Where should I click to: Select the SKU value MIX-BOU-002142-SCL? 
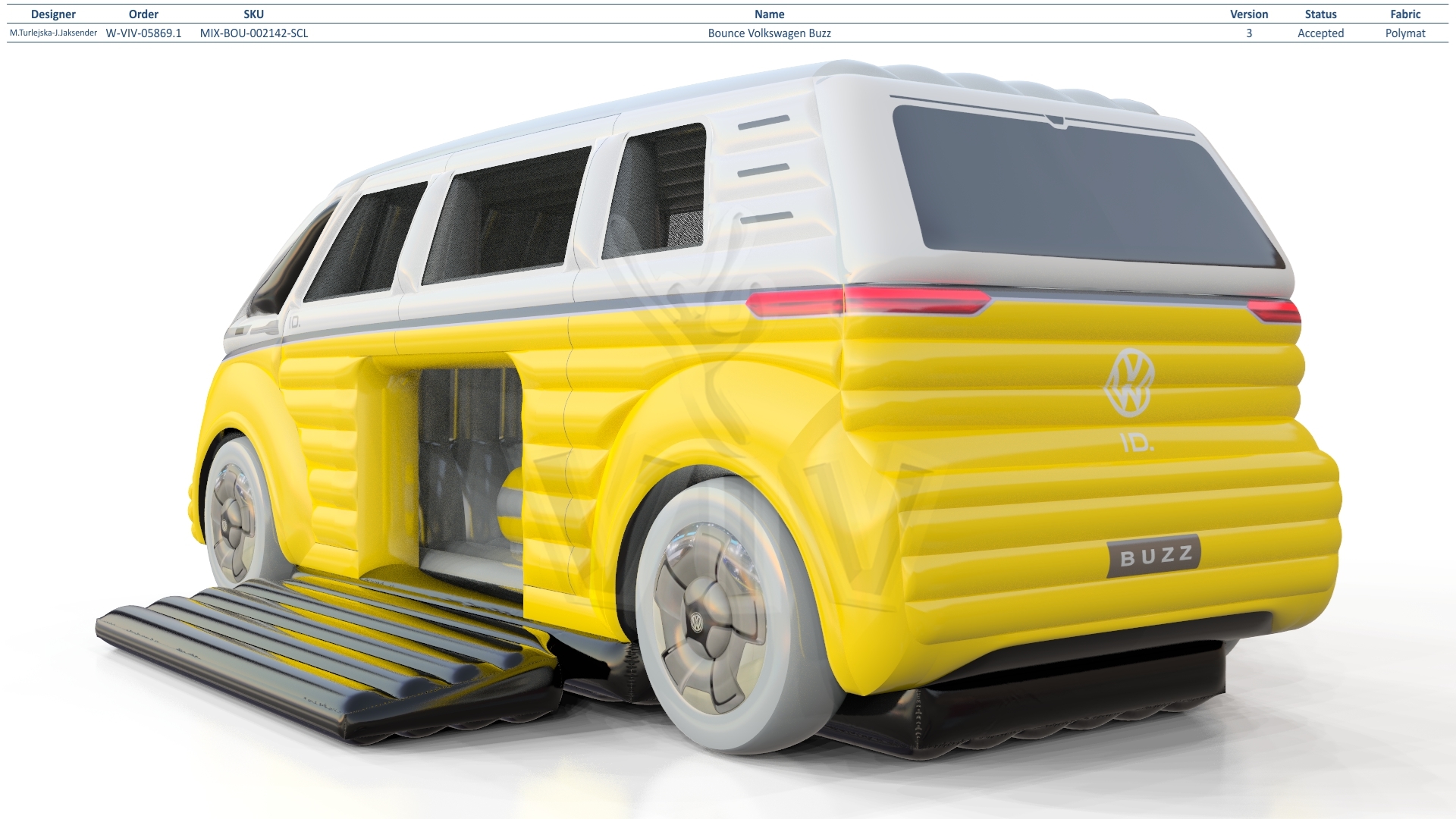254,33
